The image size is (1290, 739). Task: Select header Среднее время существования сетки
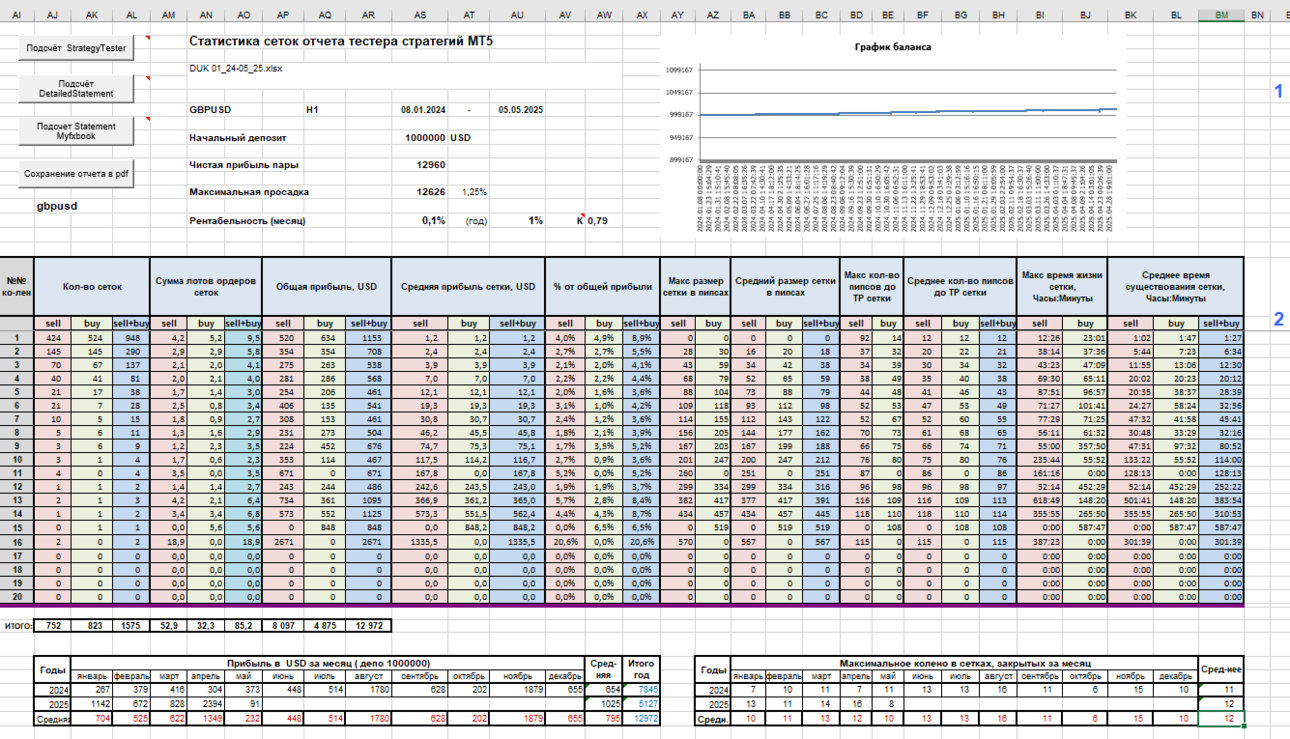click(x=1176, y=286)
